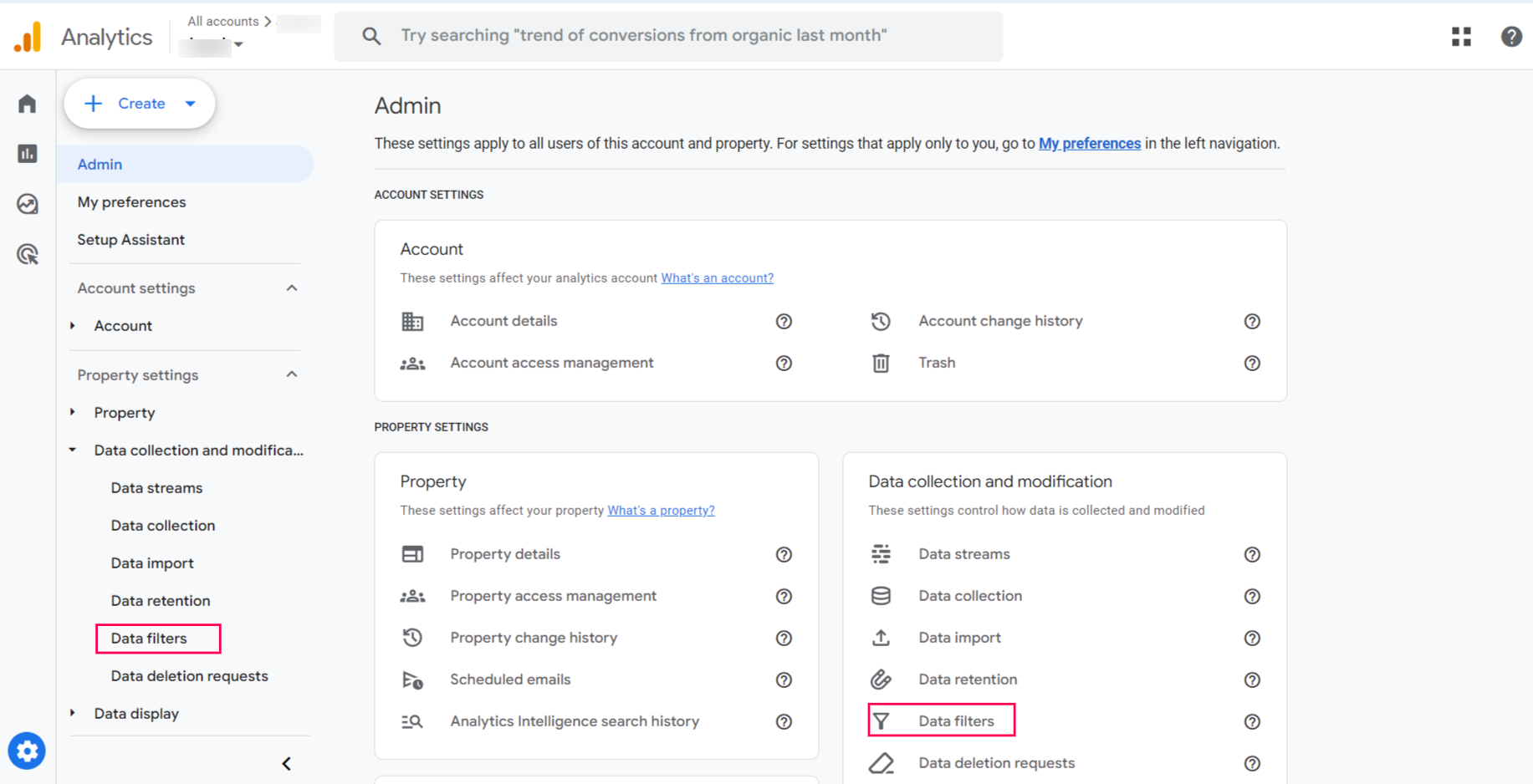Image resolution: width=1533 pixels, height=784 pixels.
Task: Open the Help question mark in header
Action: pos(1511,37)
